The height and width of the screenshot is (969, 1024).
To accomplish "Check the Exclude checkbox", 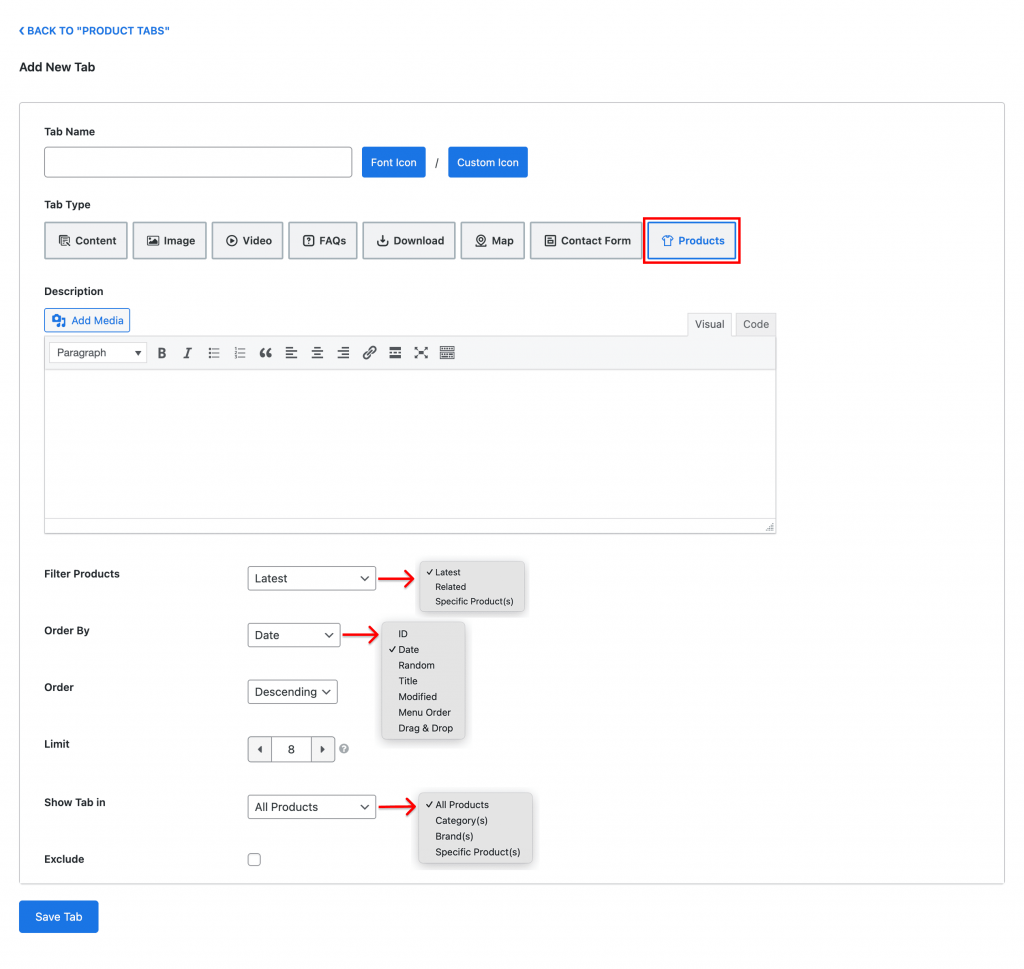I will [x=254, y=860].
